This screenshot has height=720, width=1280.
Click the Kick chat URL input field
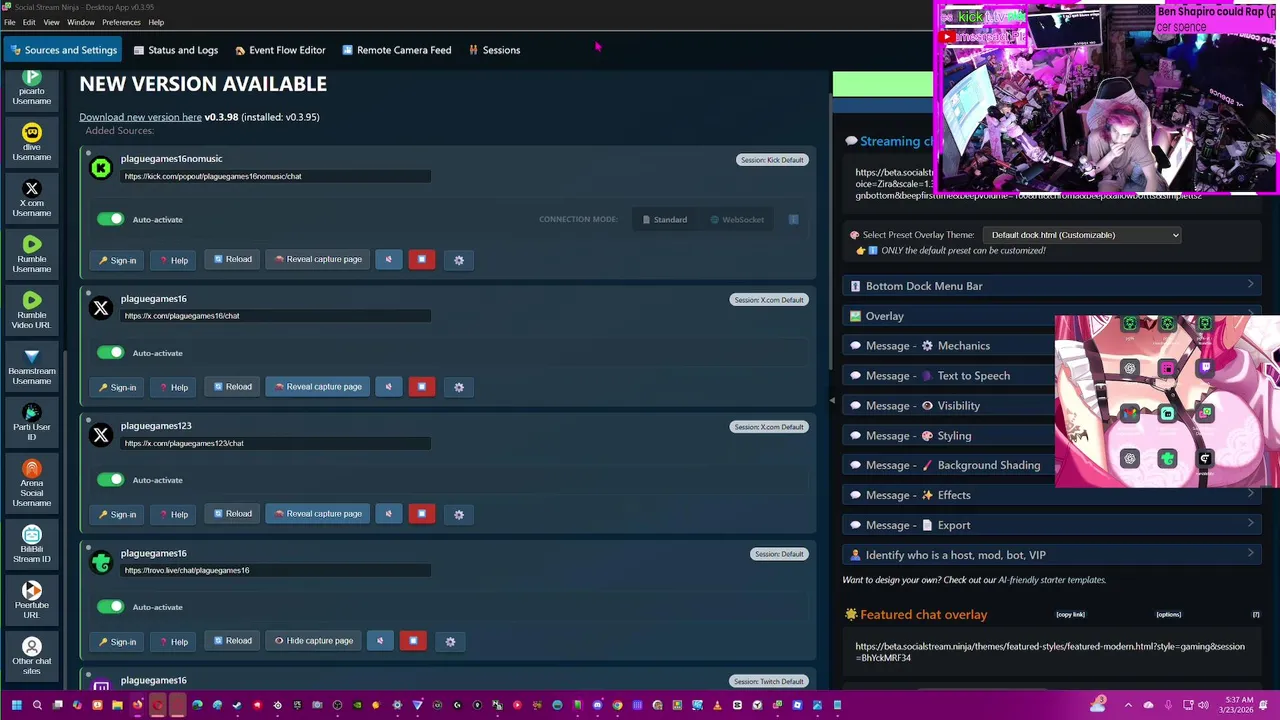tap(276, 176)
